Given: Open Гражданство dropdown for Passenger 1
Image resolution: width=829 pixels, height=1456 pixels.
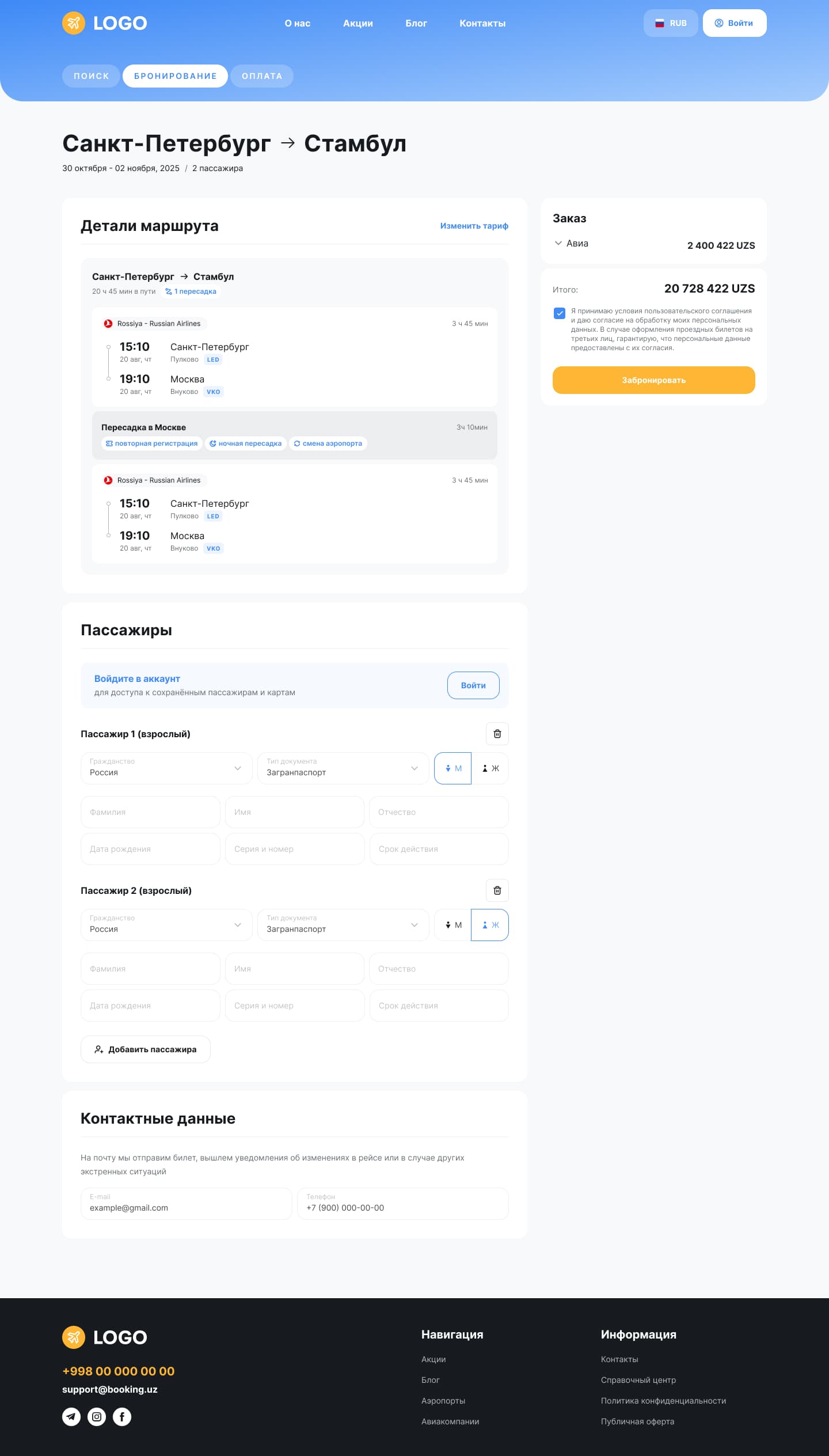Looking at the screenshot, I should [x=166, y=768].
